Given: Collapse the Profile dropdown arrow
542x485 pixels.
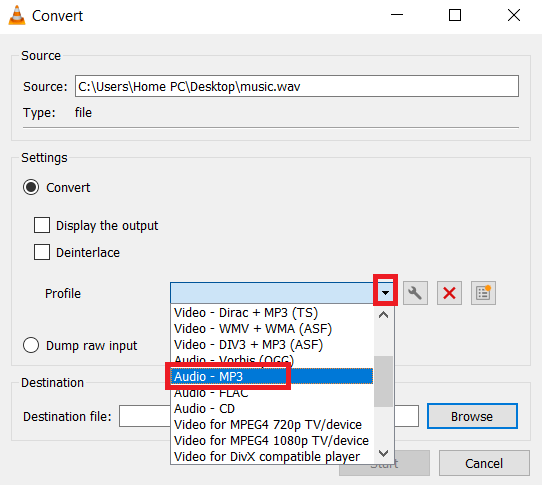Looking at the screenshot, I should (385, 293).
